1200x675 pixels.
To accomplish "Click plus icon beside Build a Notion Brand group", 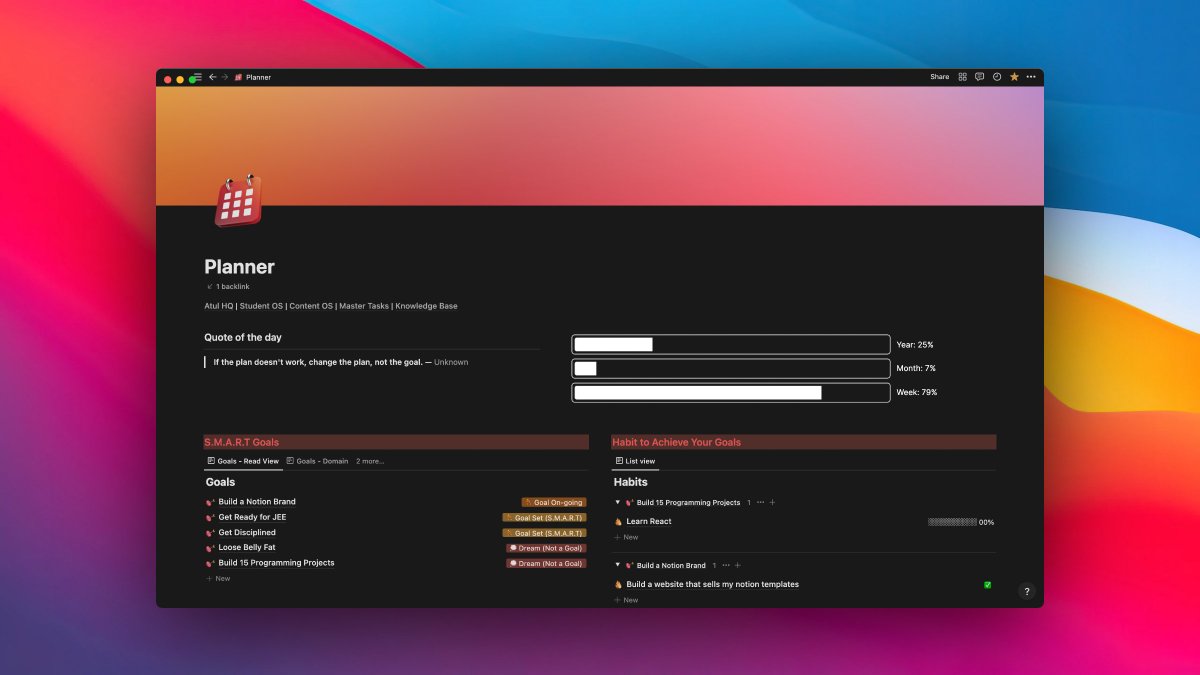I will pos(737,566).
